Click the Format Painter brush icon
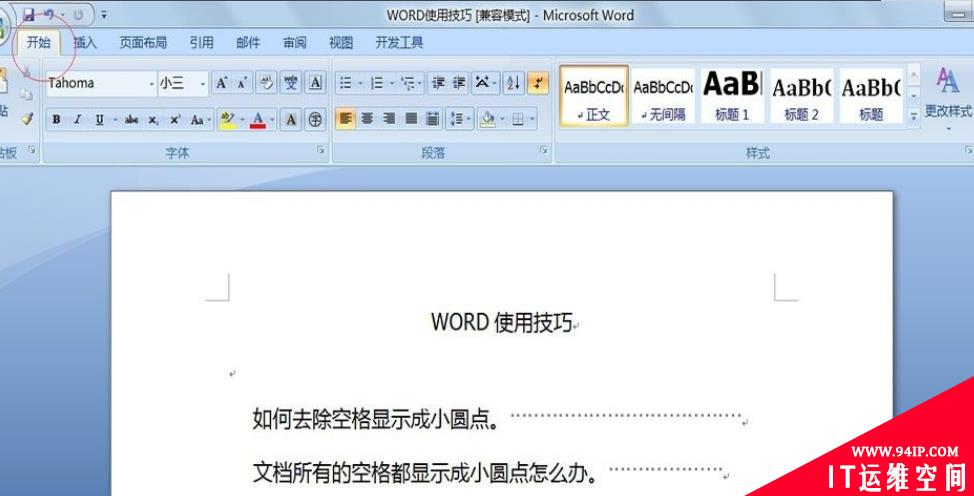The height and width of the screenshot is (496, 974). tap(27, 118)
